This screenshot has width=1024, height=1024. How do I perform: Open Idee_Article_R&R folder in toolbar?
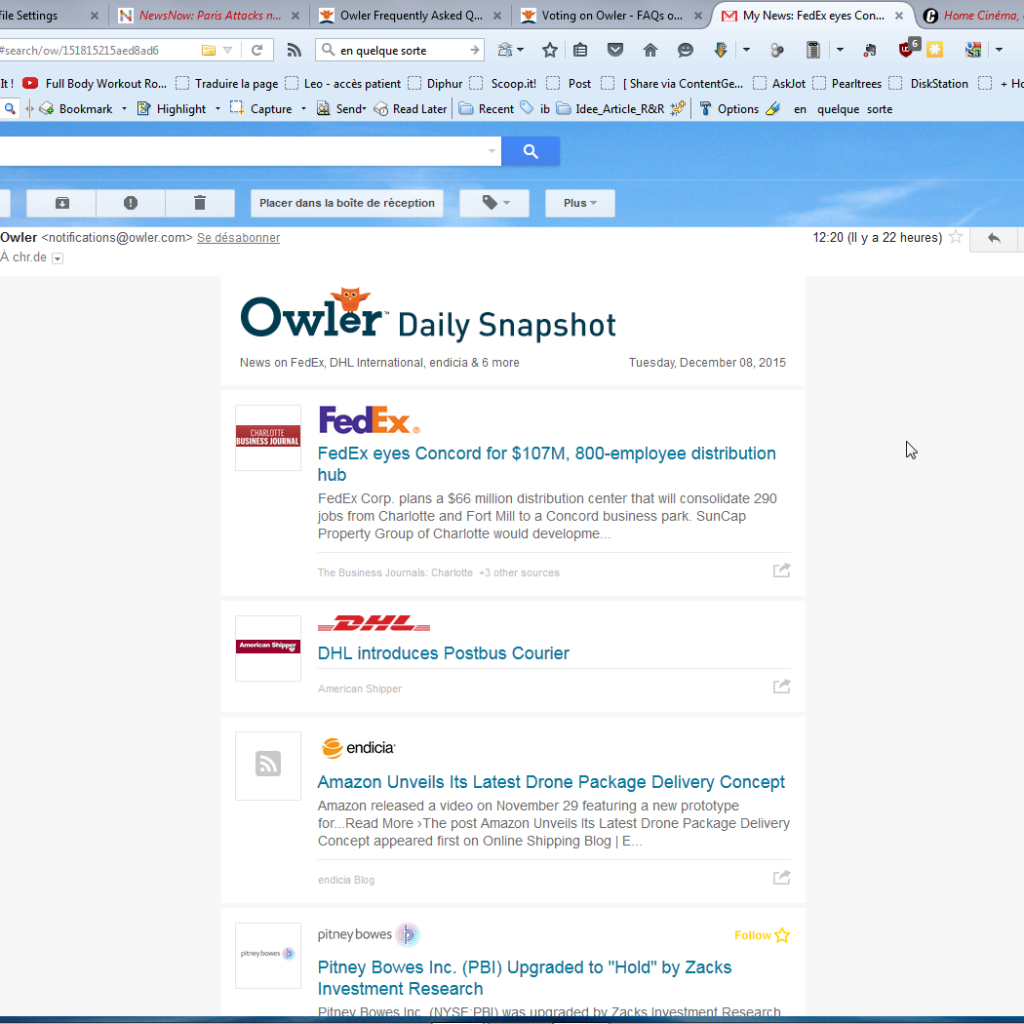tap(611, 109)
